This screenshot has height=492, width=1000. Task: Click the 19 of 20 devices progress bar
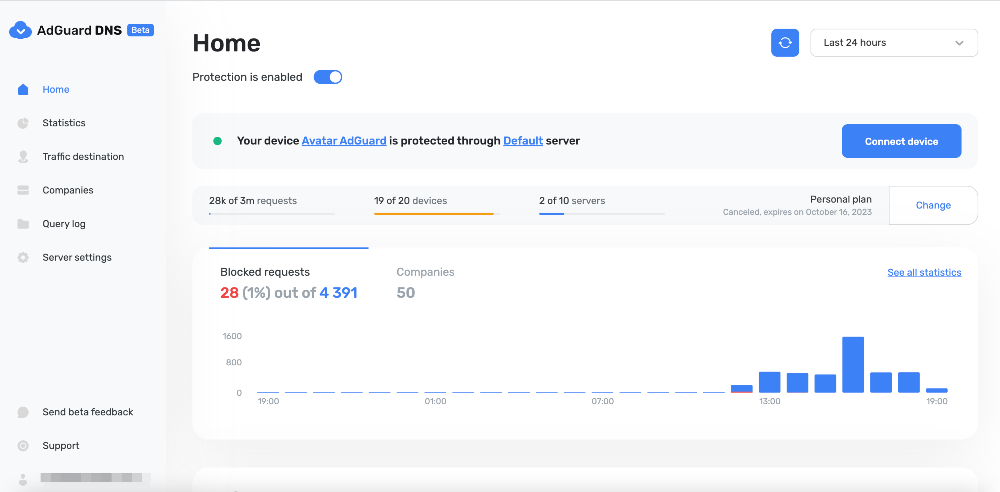[x=434, y=213]
